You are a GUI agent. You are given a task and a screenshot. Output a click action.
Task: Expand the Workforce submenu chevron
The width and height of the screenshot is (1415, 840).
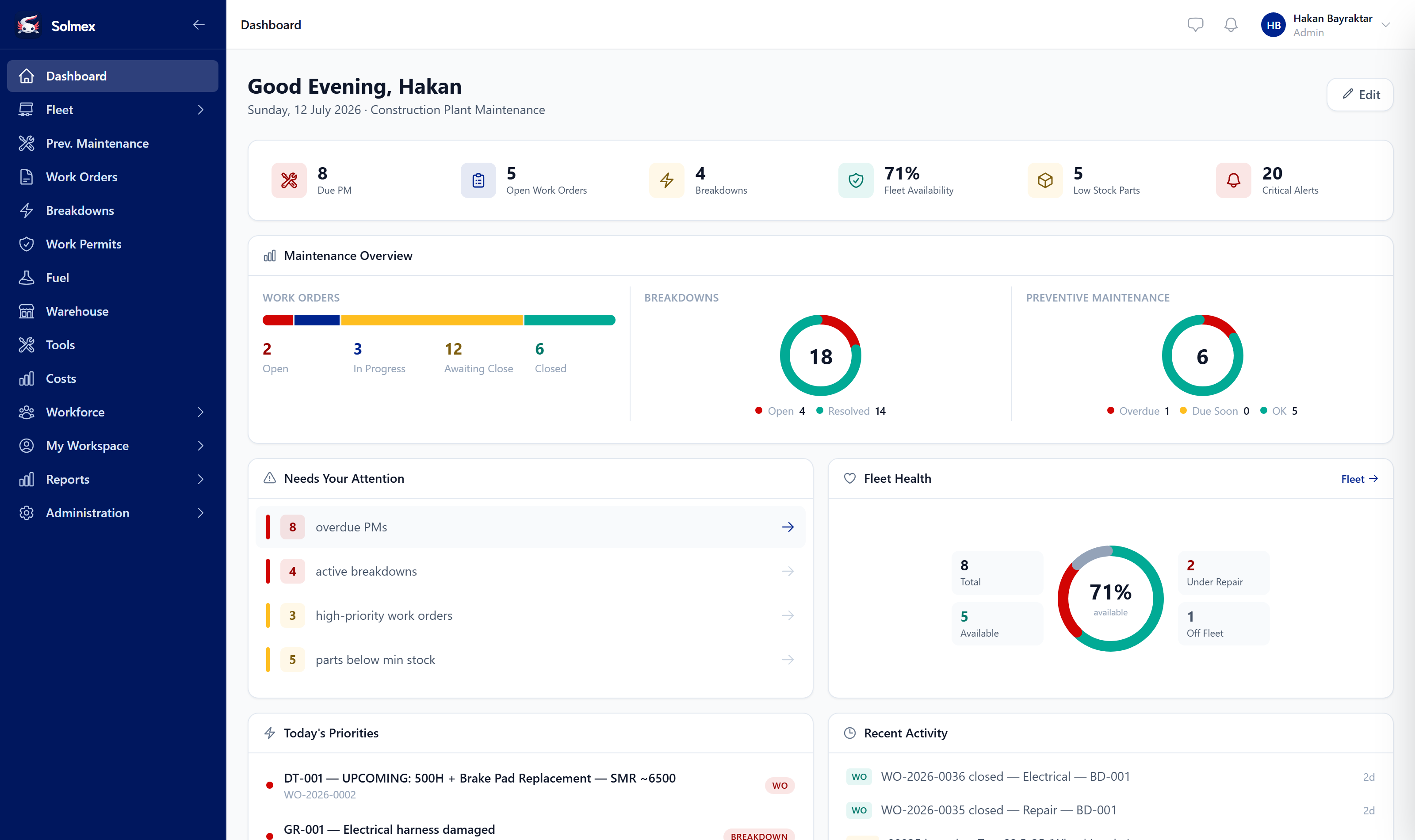click(x=200, y=412)
